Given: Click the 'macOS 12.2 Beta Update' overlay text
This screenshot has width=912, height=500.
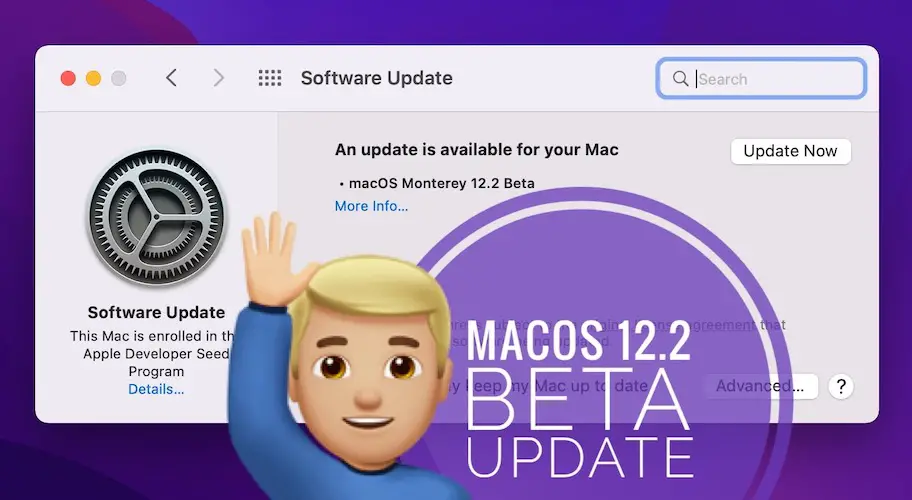Looking at the screenshot, I should [579, 399].
